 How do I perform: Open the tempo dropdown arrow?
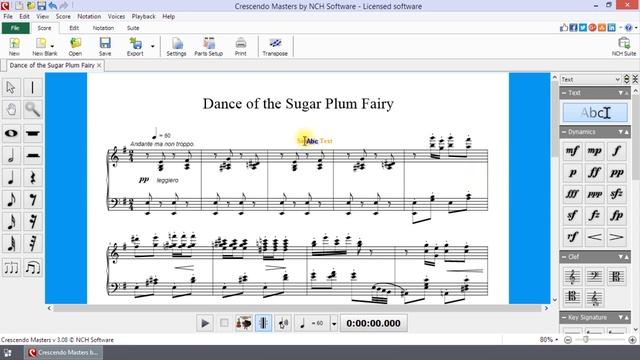click(334, 324)
